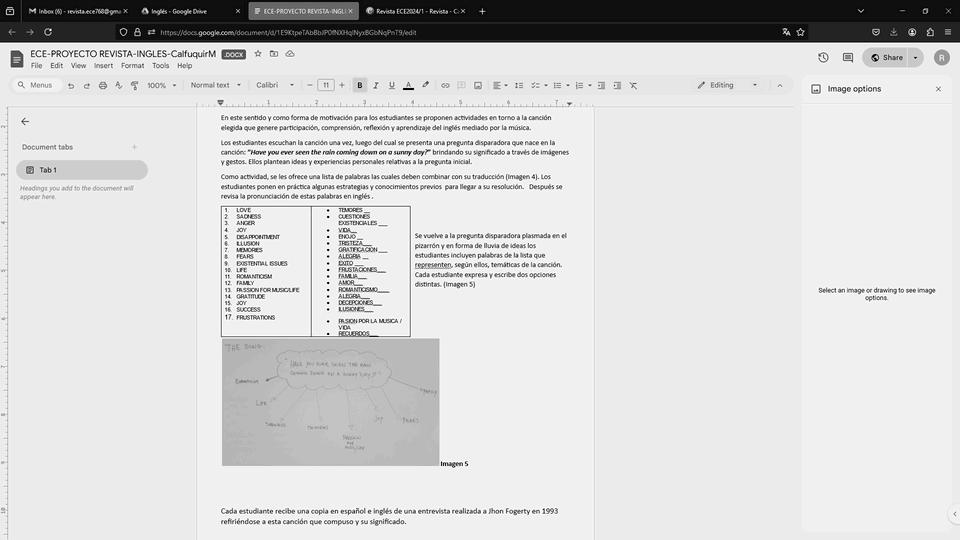Open the comments panel icon

click(848, 58)
